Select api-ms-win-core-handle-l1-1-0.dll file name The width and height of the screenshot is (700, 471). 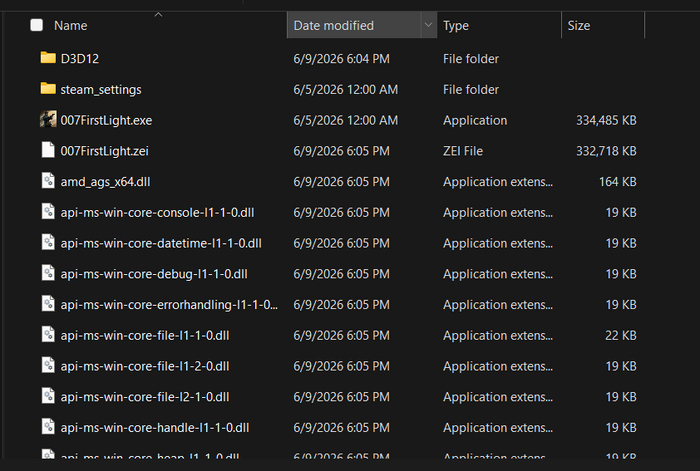155,428
